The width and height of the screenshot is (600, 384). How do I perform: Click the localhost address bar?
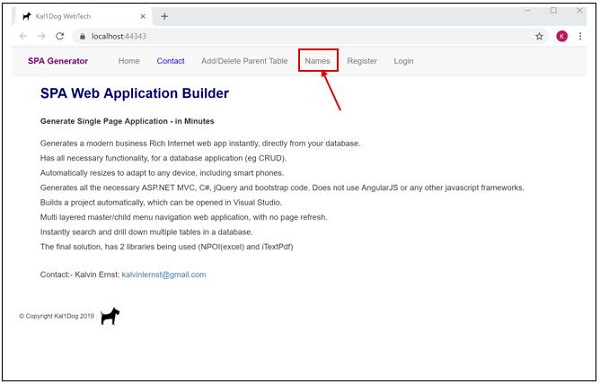[x=302, y=36]
